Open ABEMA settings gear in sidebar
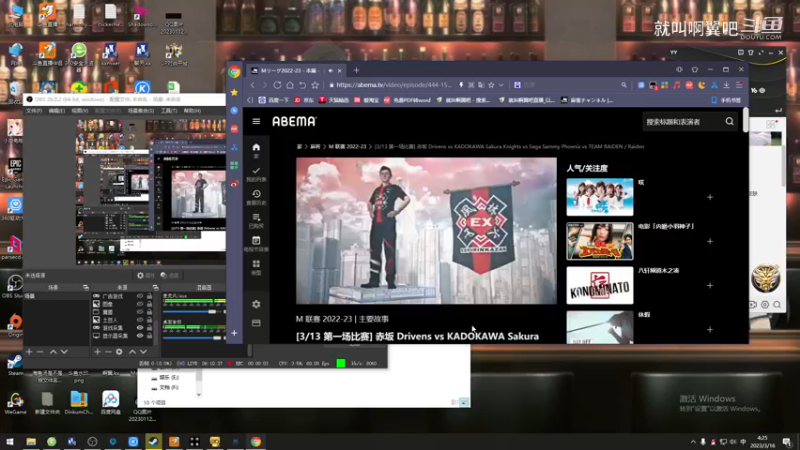Viewport: 800px width, 450px height. pyautogui.click(x=256, y=304)
